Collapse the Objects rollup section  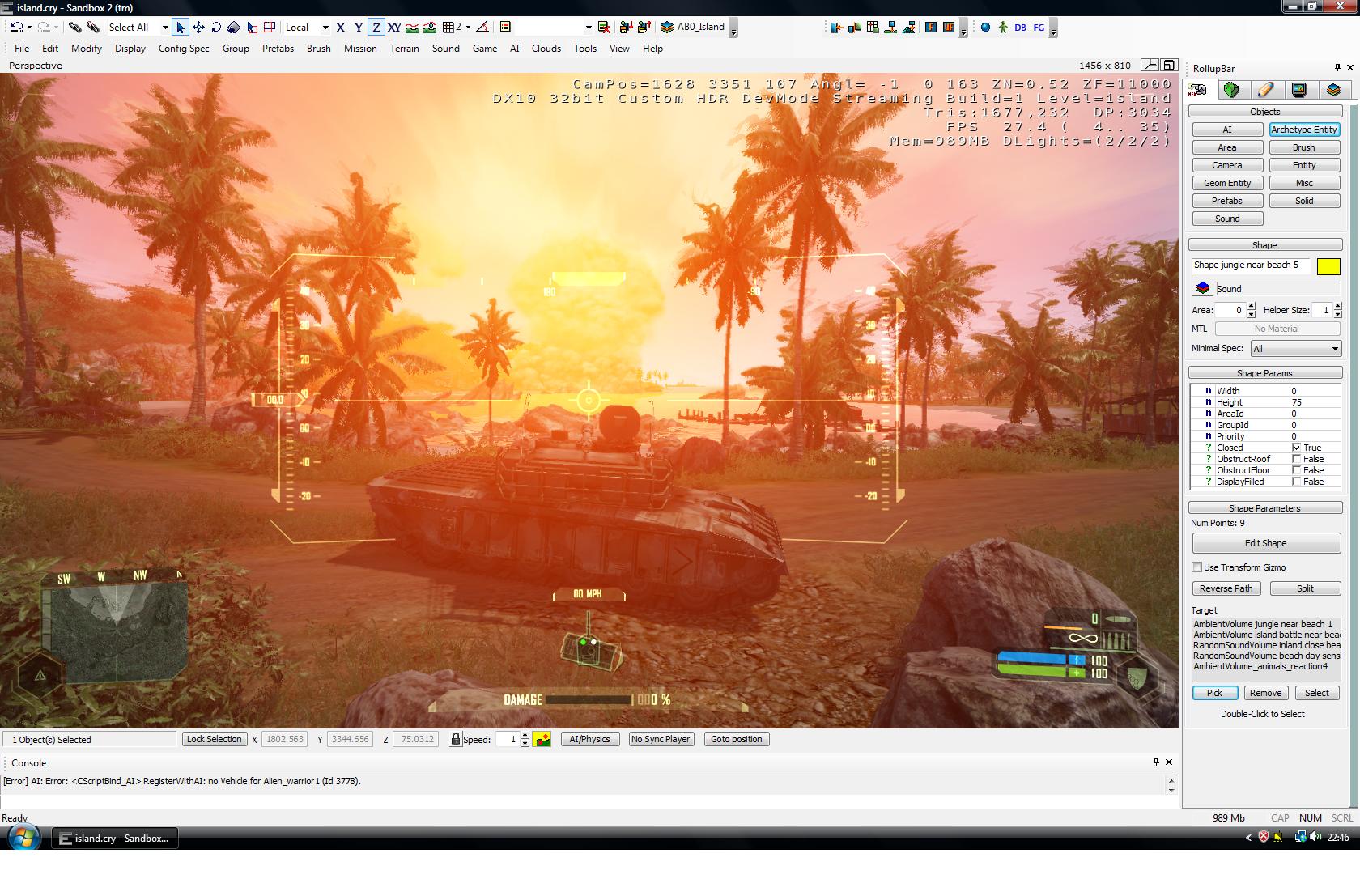(1265, 112)
